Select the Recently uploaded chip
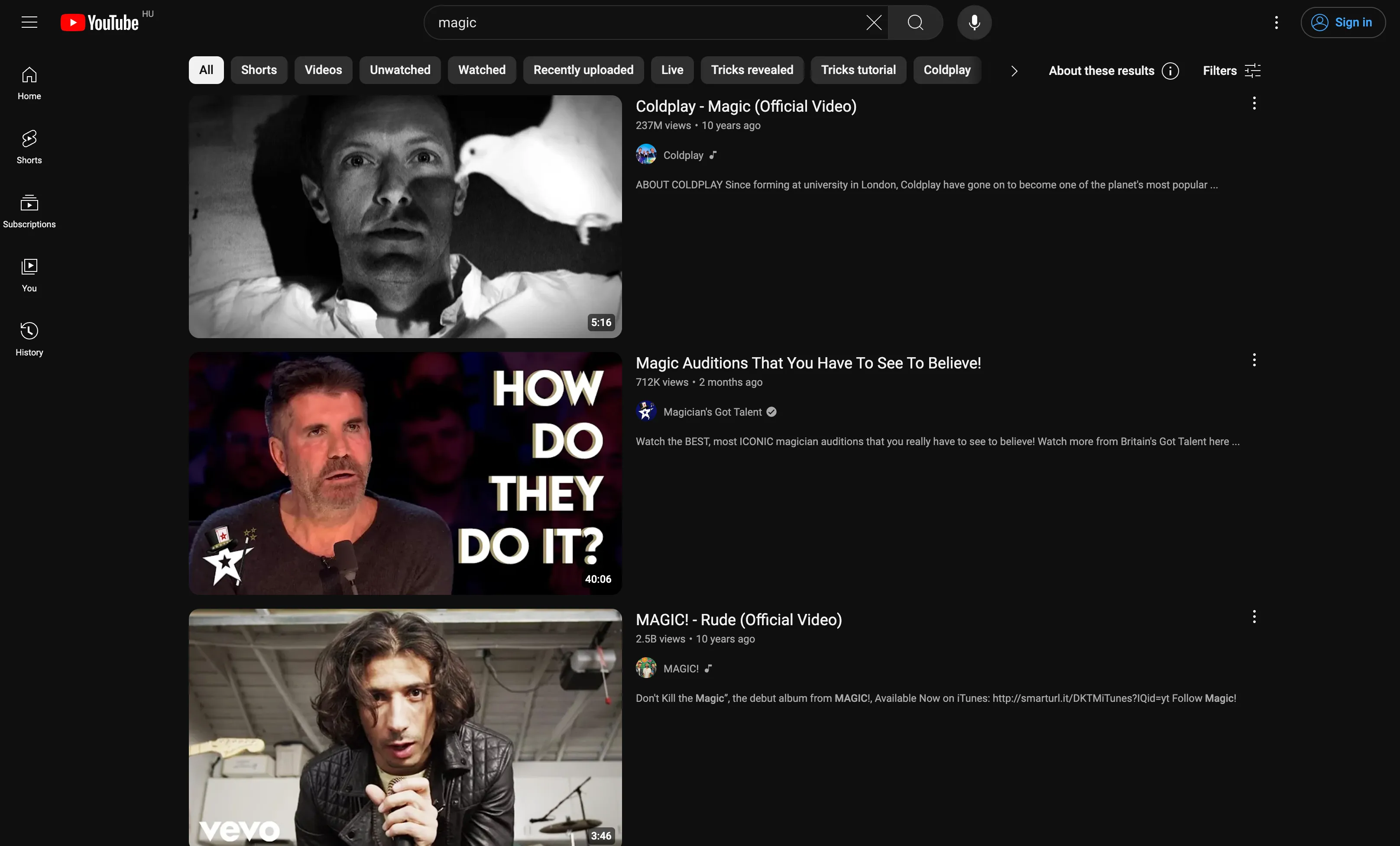The width and height of the screenshot is (1400, 846). (x=583, y=70)
